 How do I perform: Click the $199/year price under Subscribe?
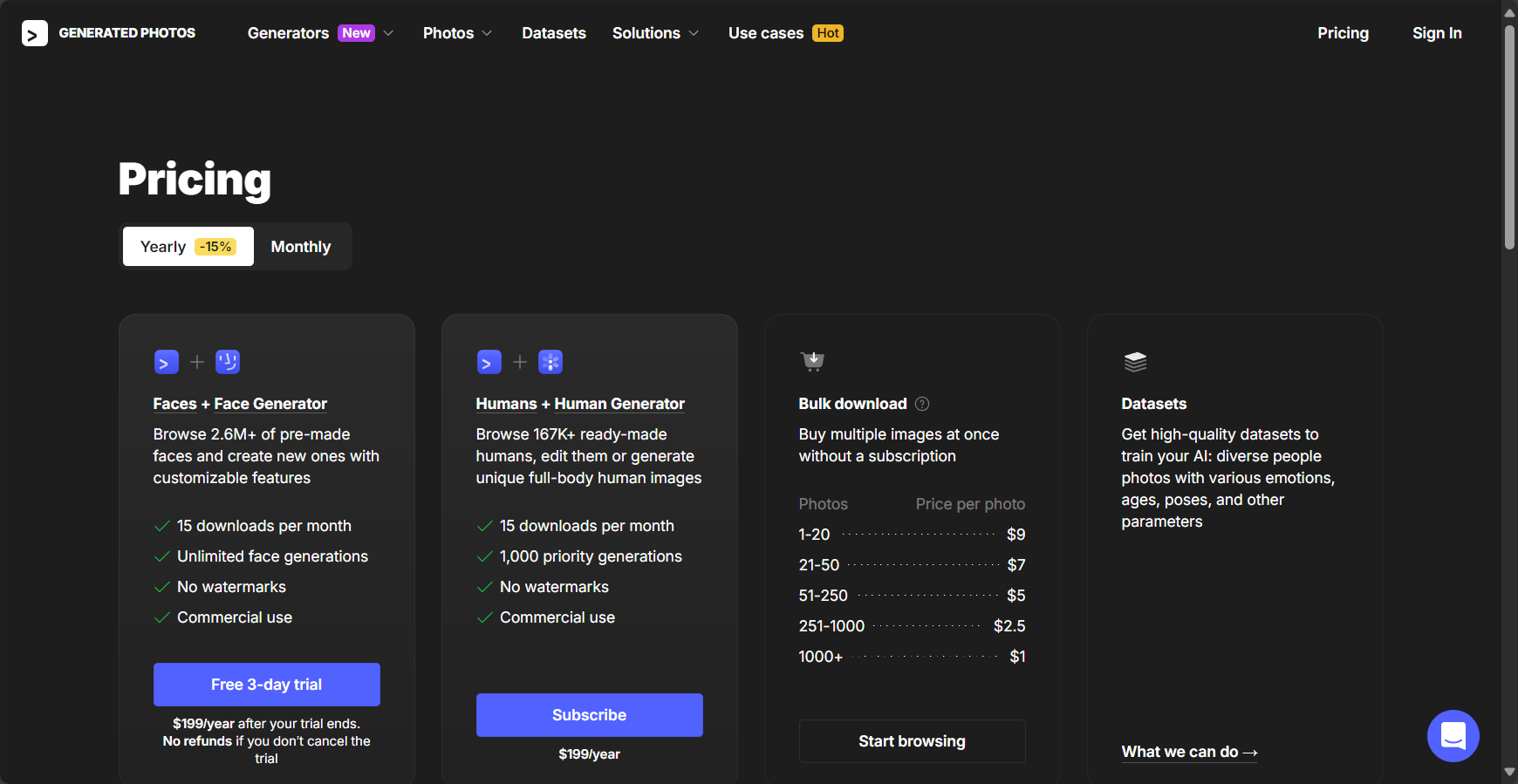pyautogui.click(x=590, y=754)
